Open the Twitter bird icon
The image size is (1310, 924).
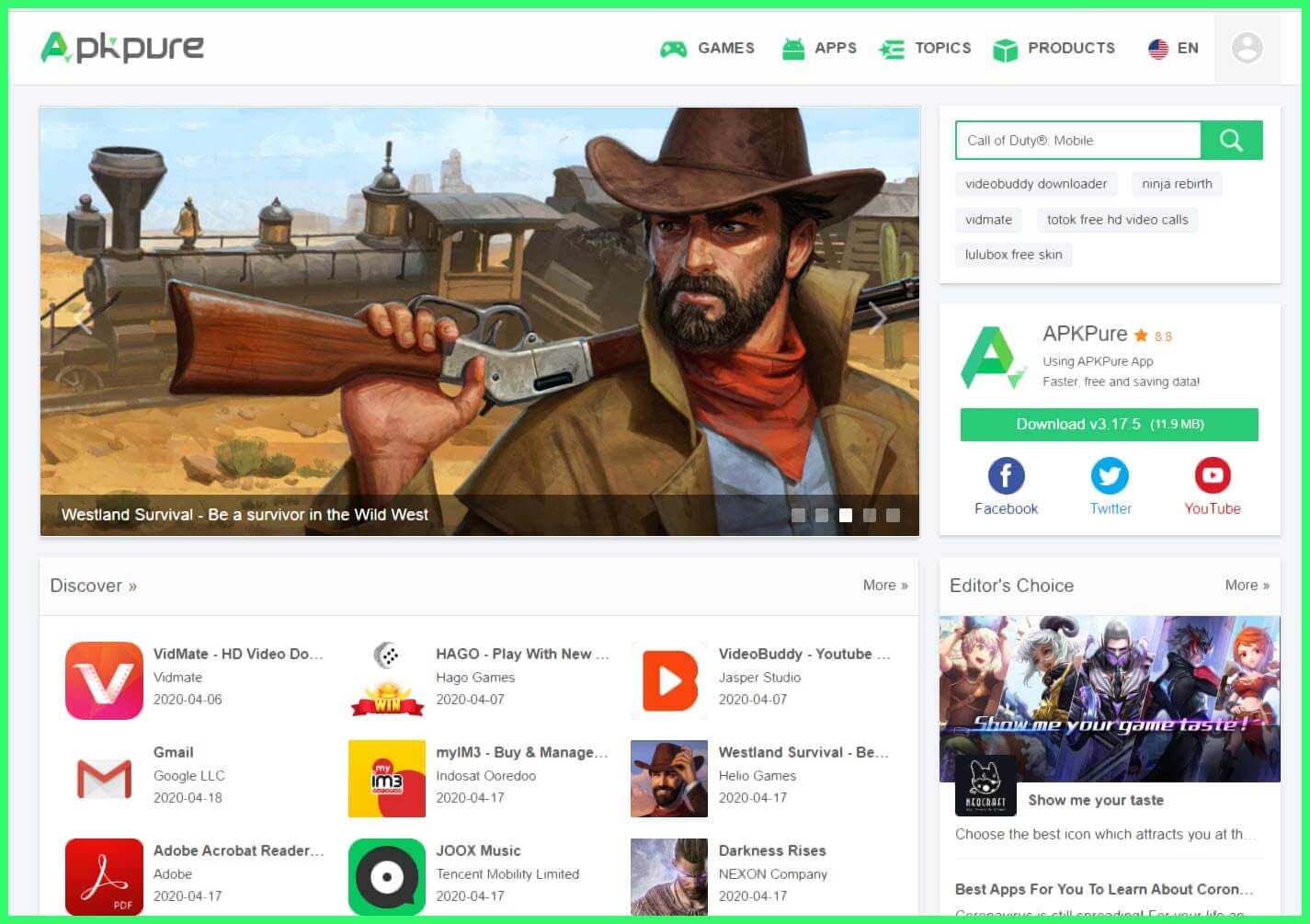pyautogui.click(x=1110, y=475)
